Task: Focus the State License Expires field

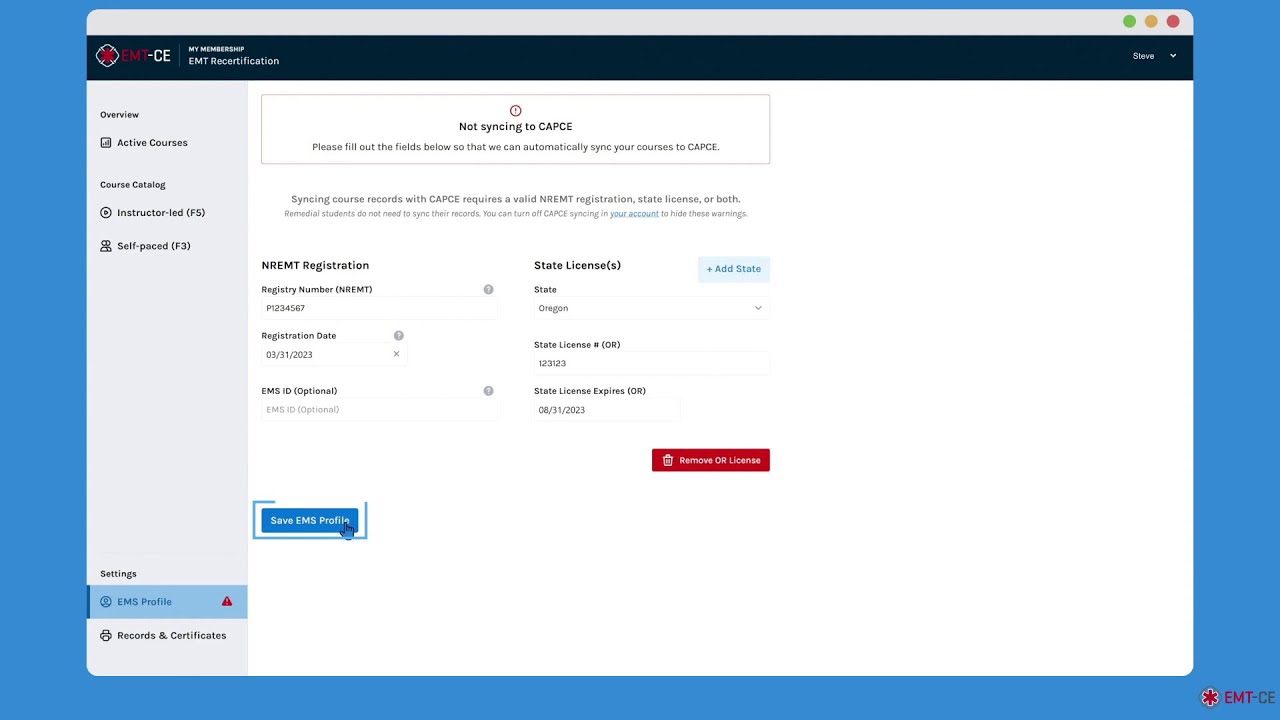Action: [606, 410]
